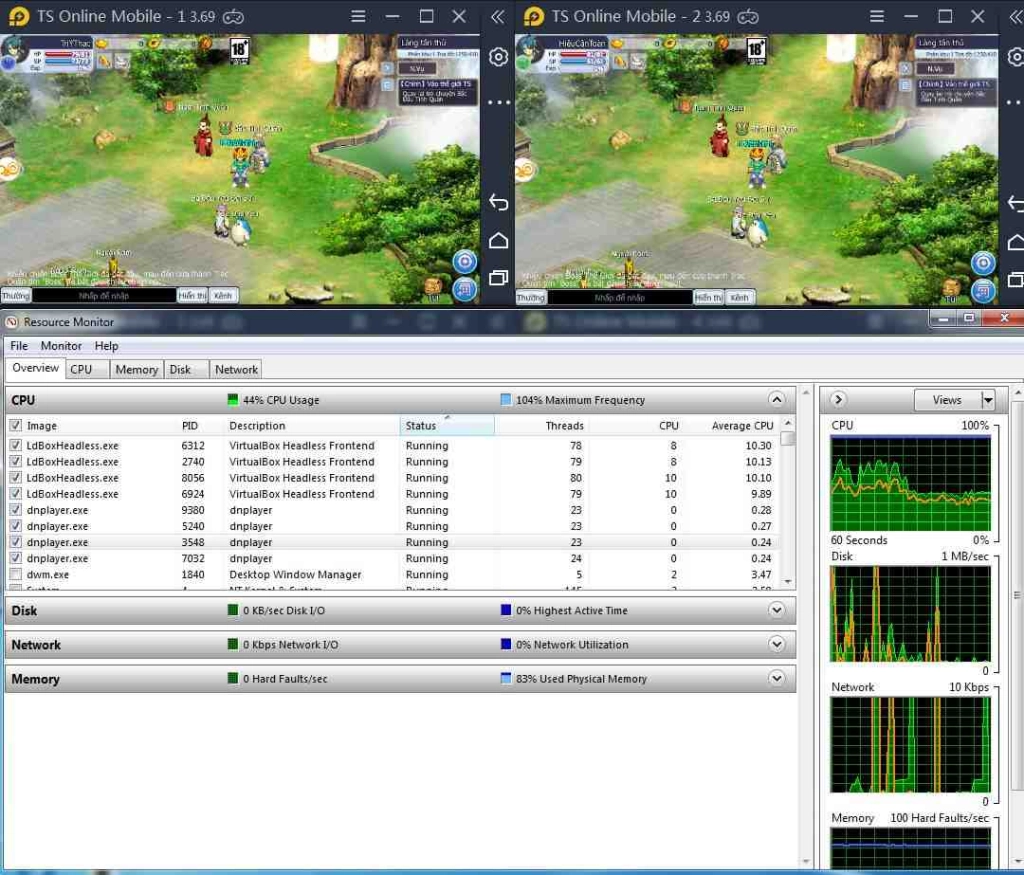This screenshot has width=1024, height=875.
Task: Open settings gear in emulator 1 sidebar
Action: click(x=498, y=57)
